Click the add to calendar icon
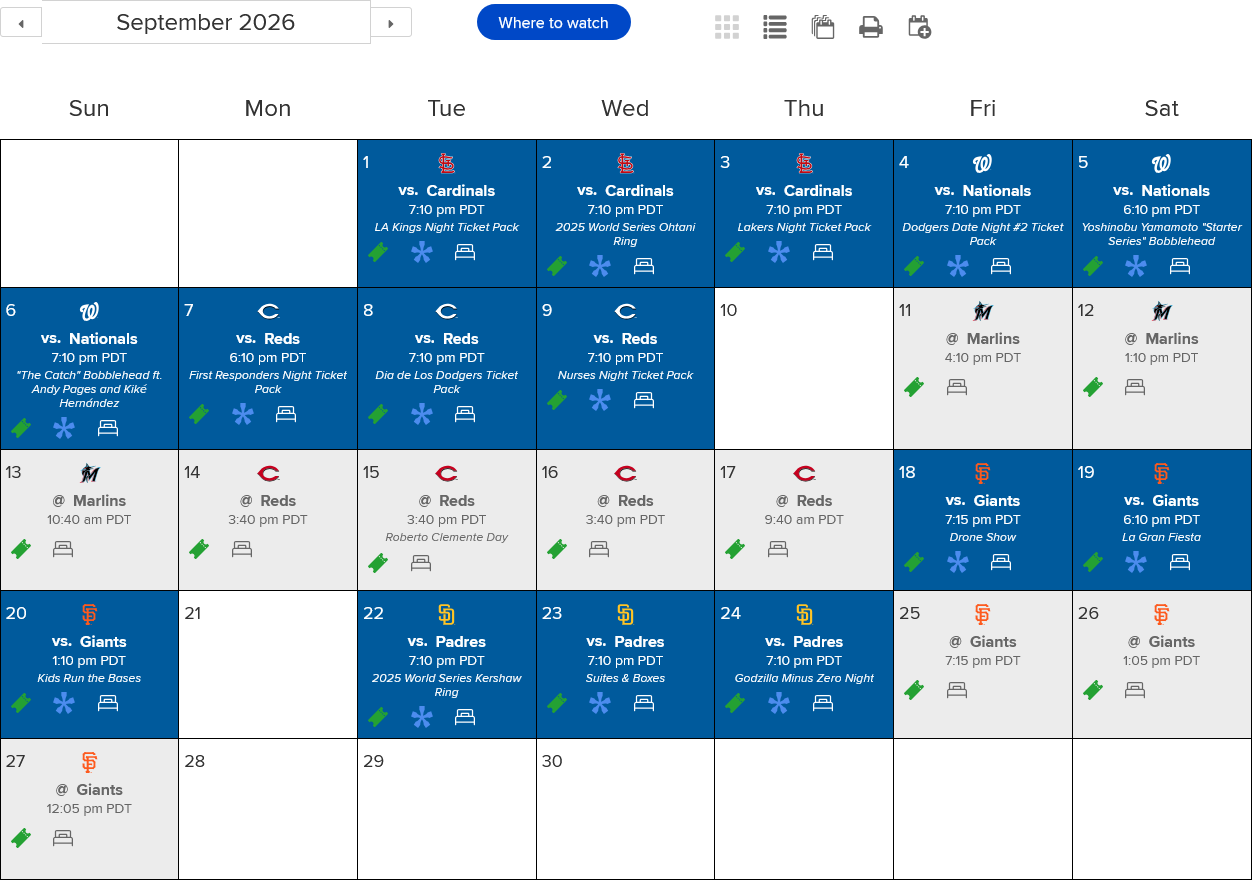1253x882 pixels. pyautogui.click(x=919, y=27)
